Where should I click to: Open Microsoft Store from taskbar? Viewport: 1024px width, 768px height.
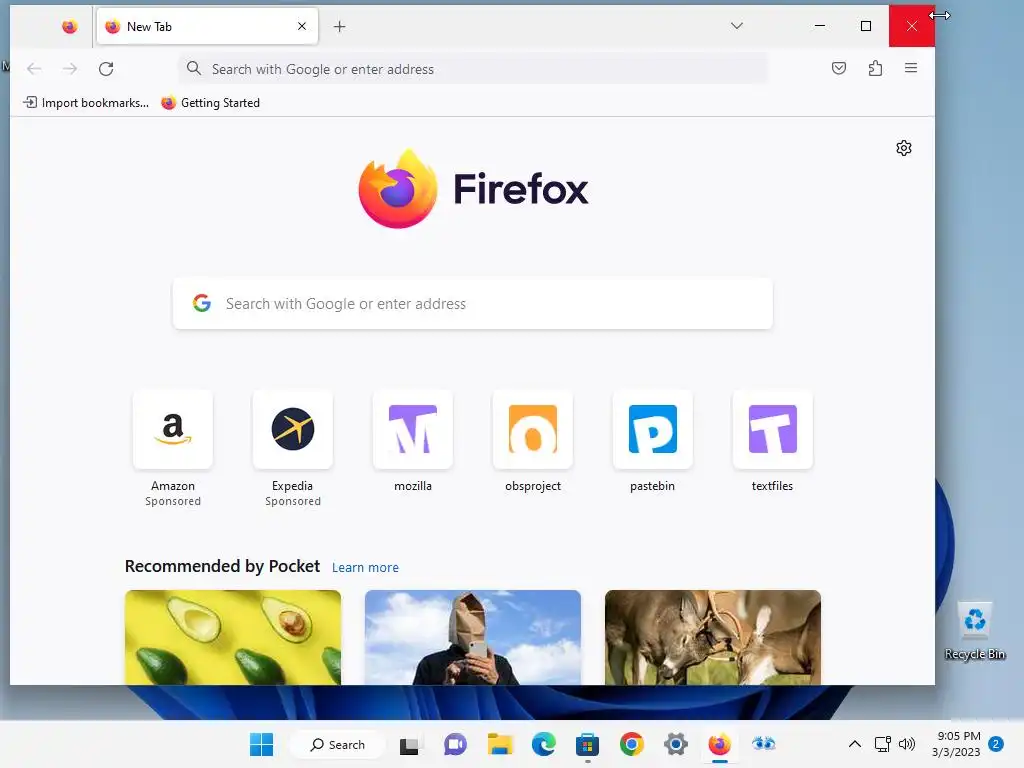pyautogui.click(x=587, y=744)
